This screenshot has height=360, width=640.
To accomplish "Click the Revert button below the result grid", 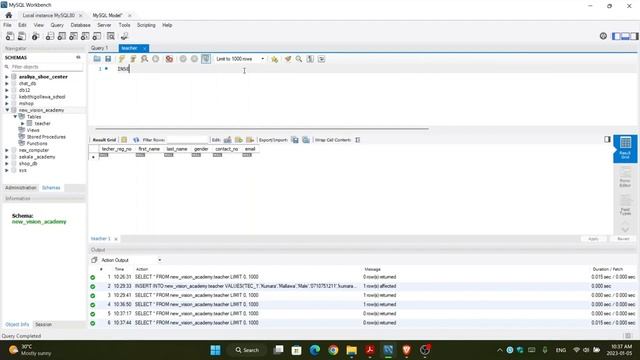I will [623, 239].
